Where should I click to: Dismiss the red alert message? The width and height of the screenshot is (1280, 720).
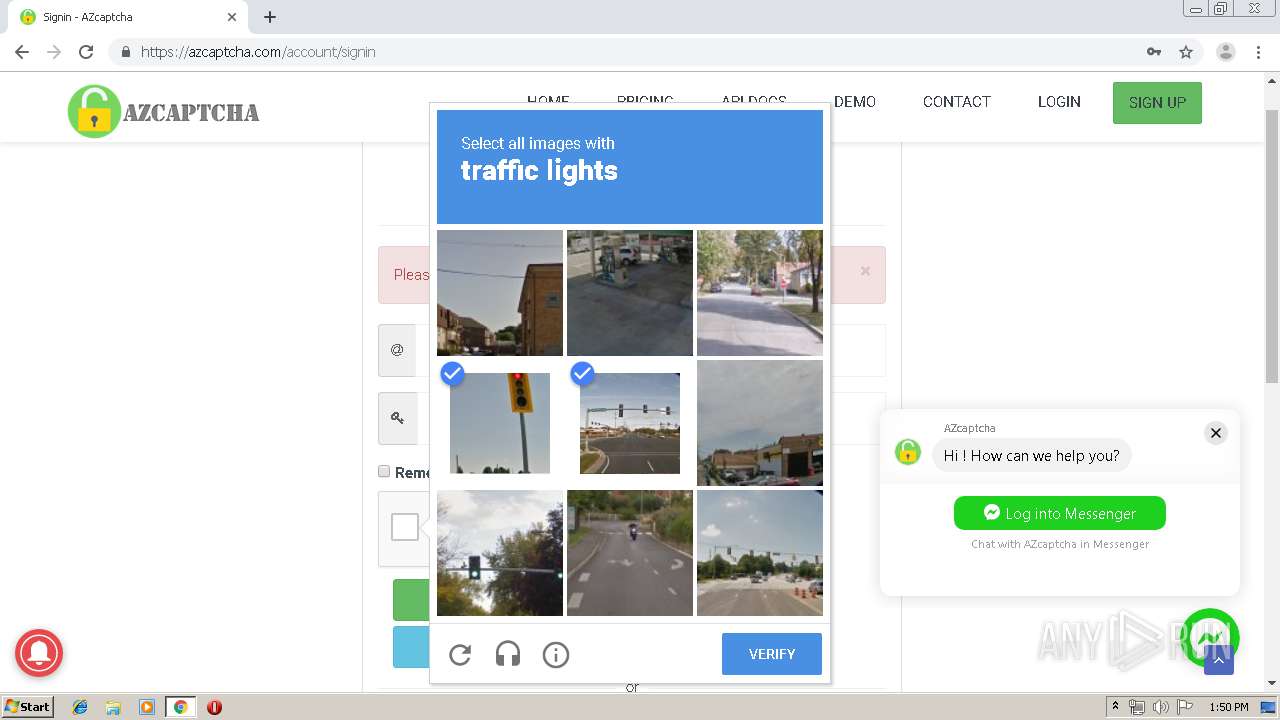tap(865, 271)
